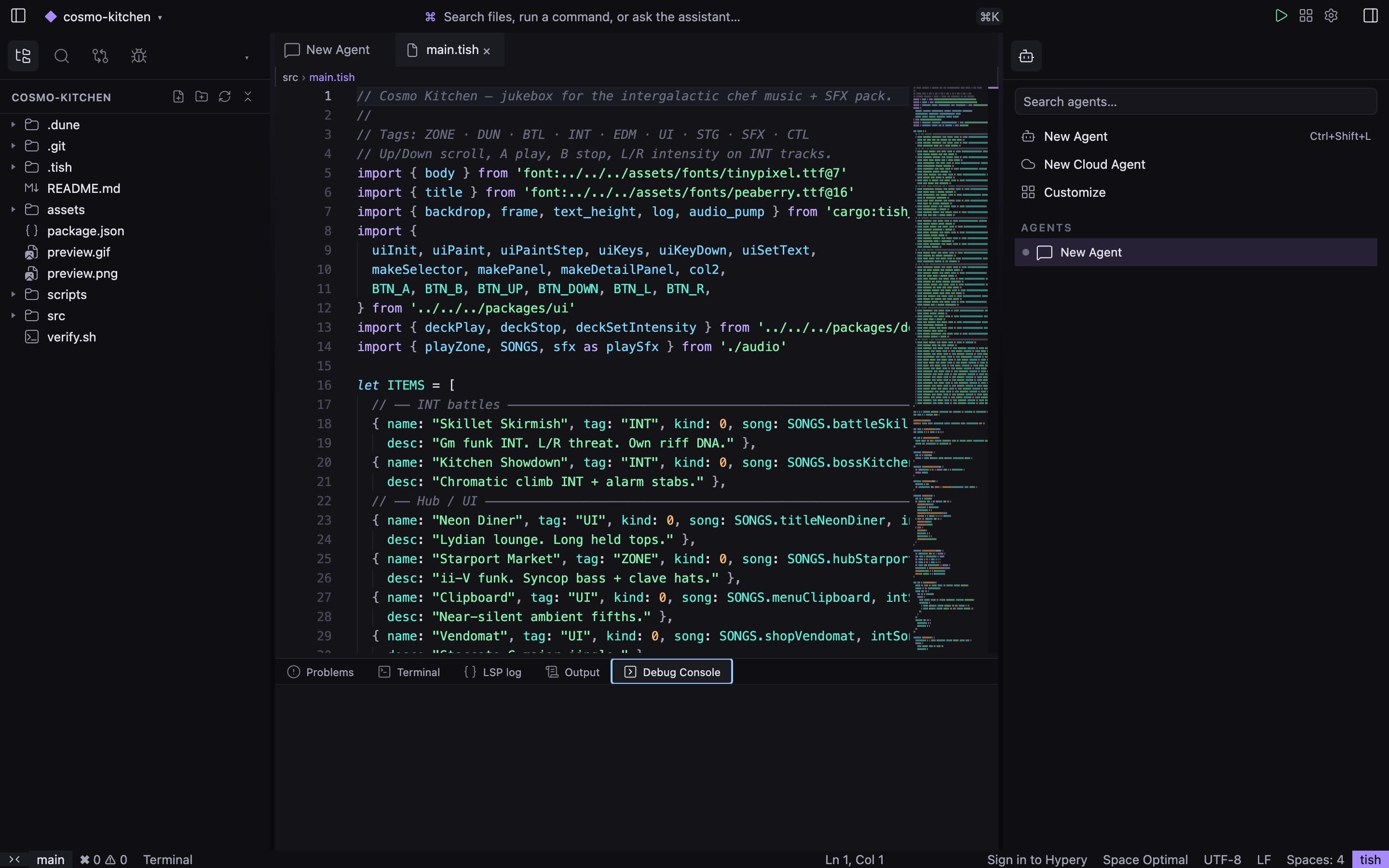Open the agents panel robot icon
The height and width of the screenshot is (868, 1389).
click(1026, 55)
